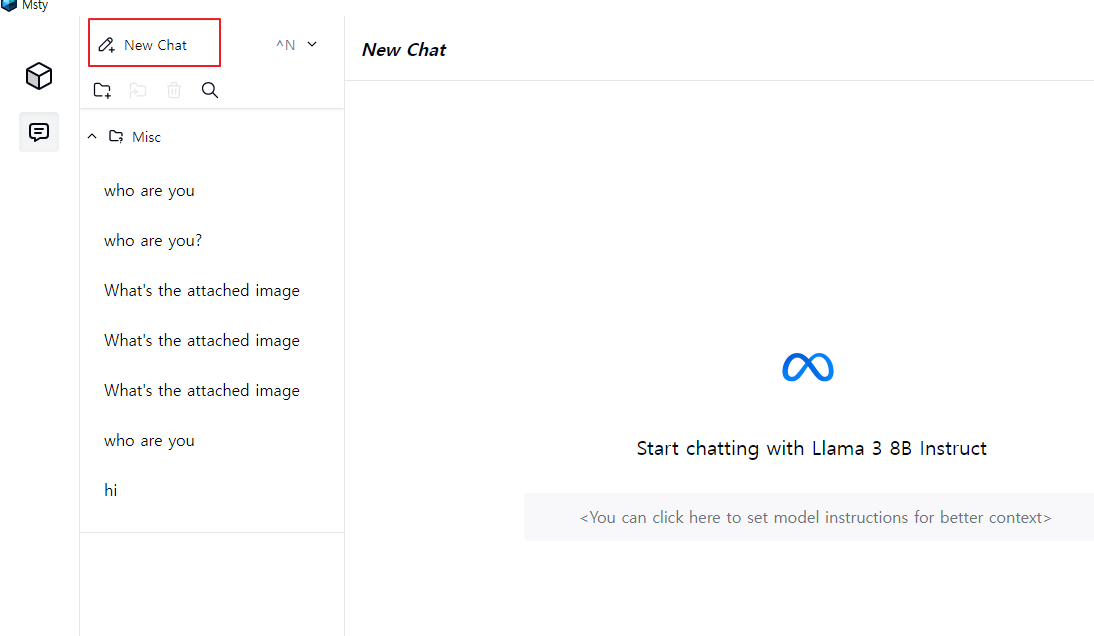Screen dimensions: 1094x636
Task: Create a new folder with the folder-plus icon
Action: pyautogui.click(x=103, y=90)
